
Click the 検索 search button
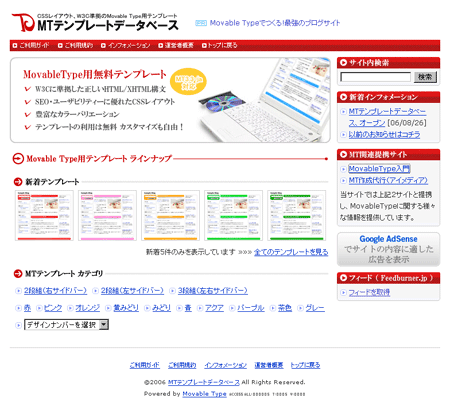[x=425, y=77]
